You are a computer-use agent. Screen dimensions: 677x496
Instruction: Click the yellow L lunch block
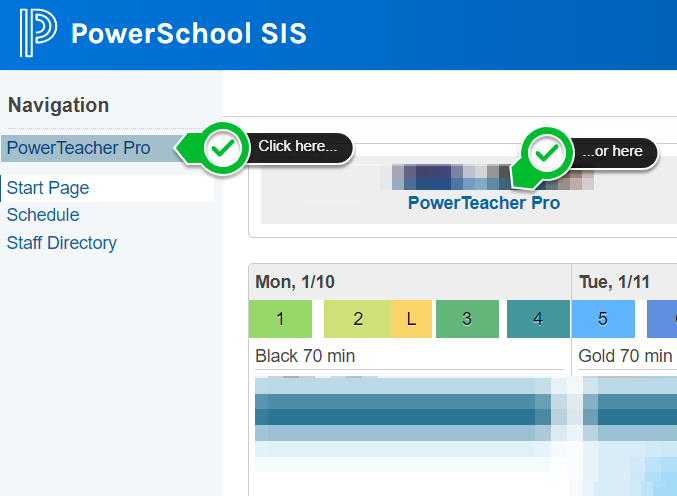(x=411, y=320)
